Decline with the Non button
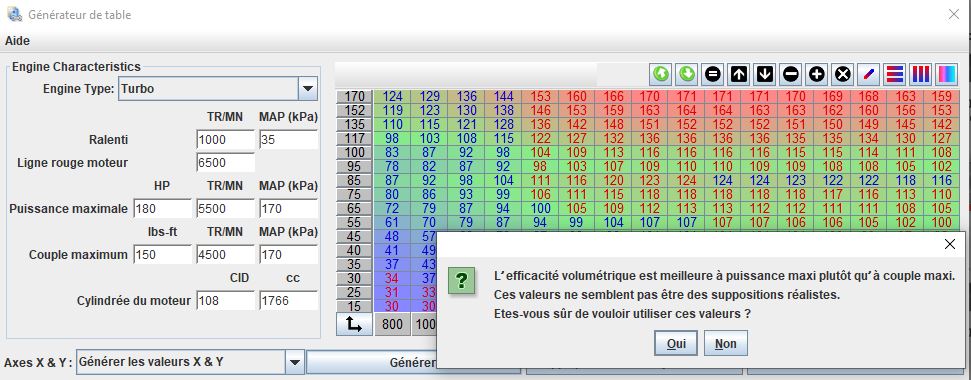 click(x=726, y=343)
